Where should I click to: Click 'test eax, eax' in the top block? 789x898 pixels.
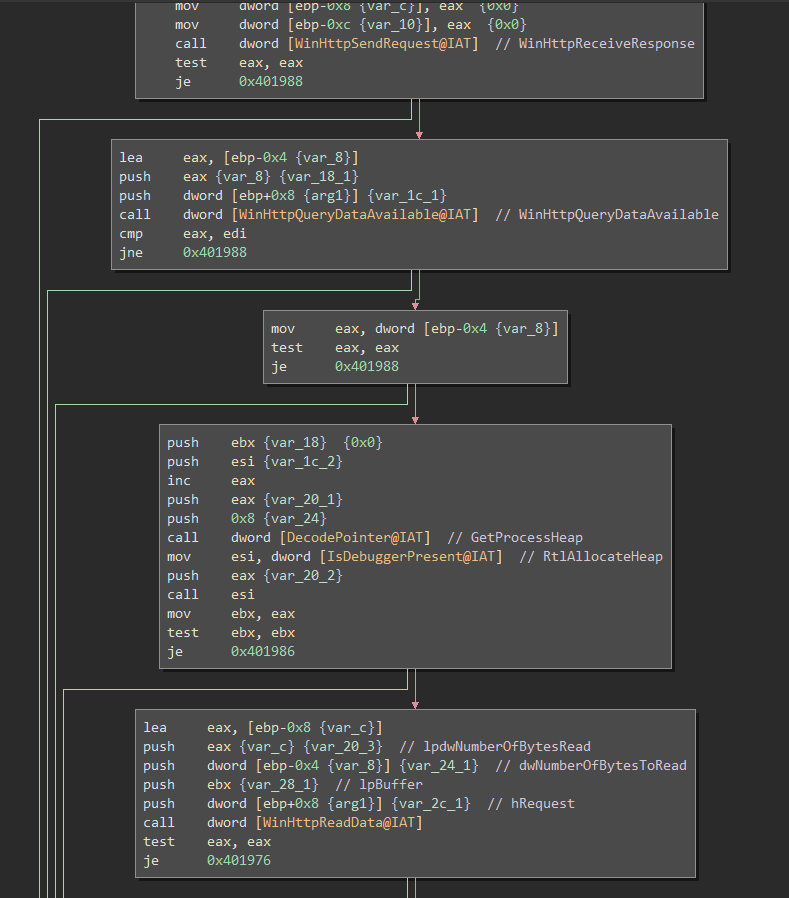click(x=239, y=62)
